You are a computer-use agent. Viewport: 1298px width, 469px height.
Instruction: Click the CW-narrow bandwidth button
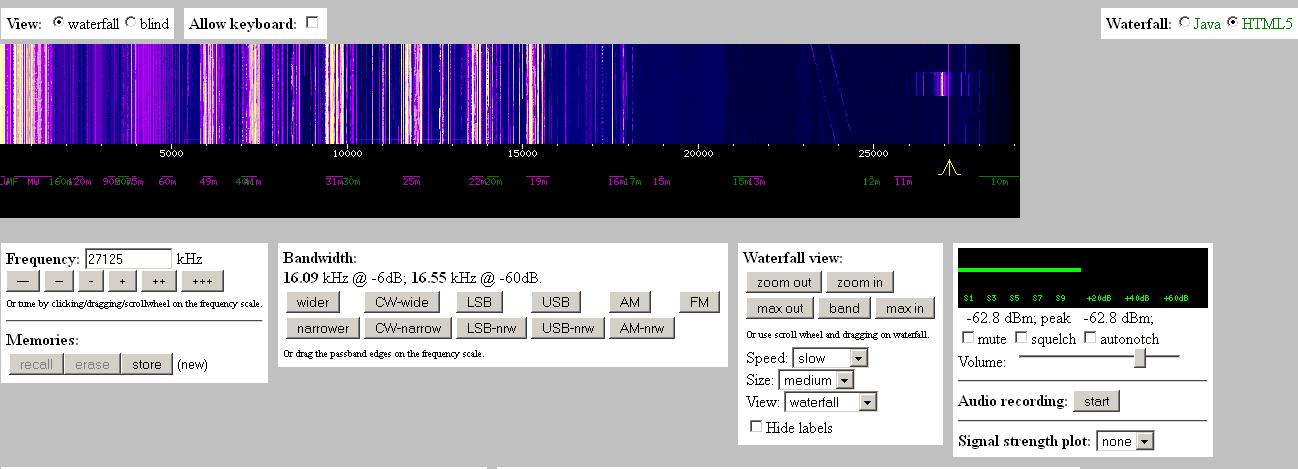pos(407,328)
